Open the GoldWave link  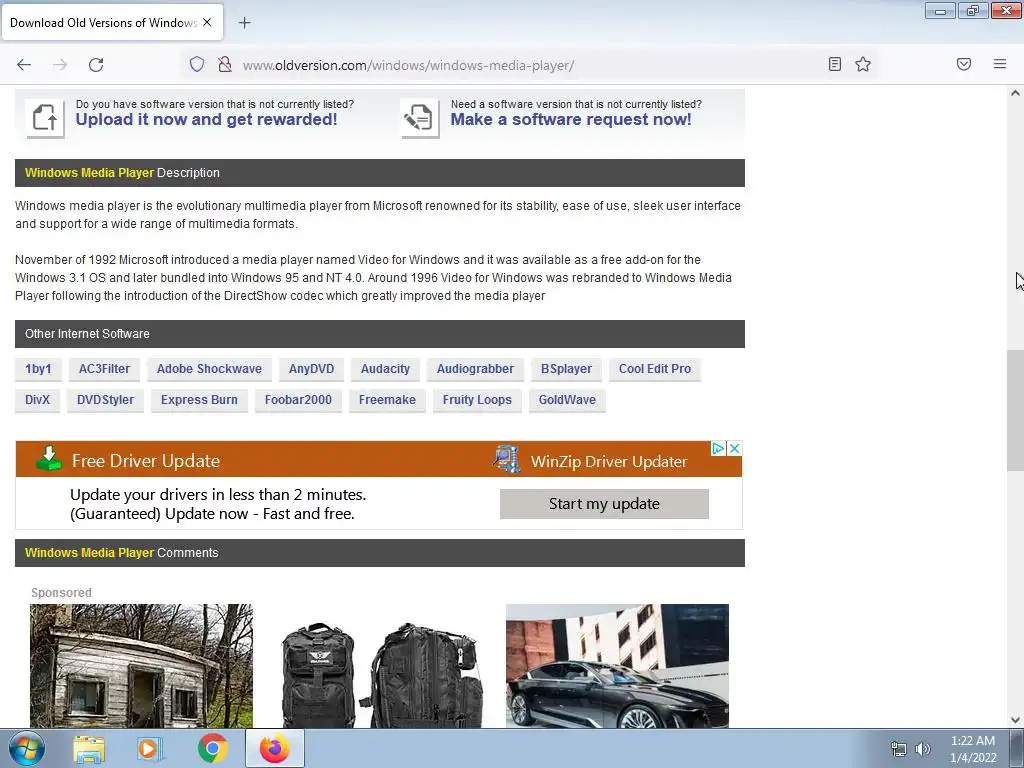pyautogui.click(x=567, y=400)
